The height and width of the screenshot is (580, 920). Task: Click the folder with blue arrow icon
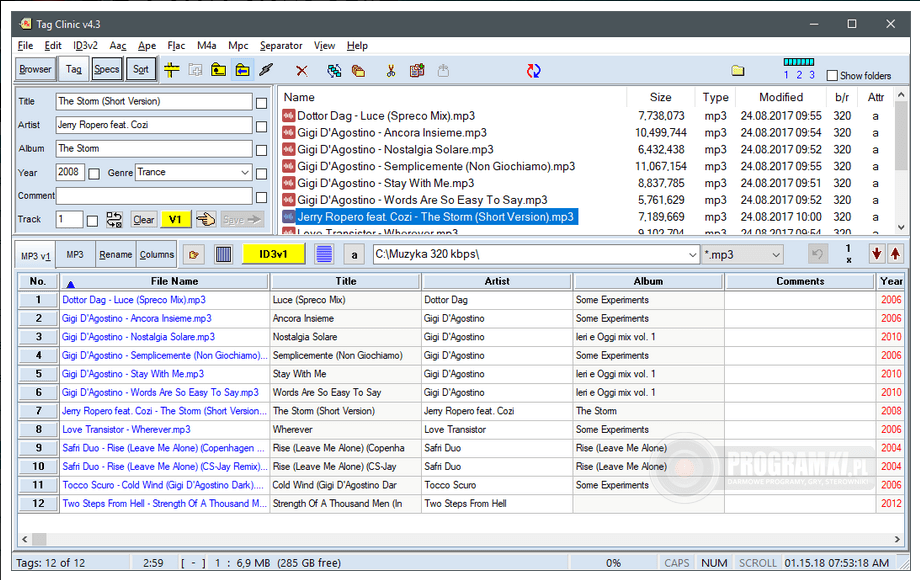click(242, 70)
